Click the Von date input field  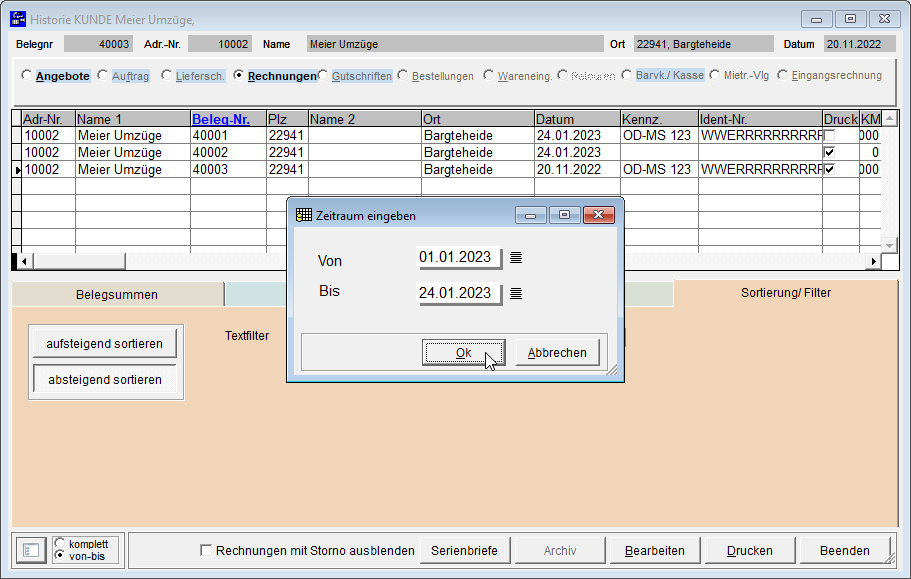click(x=459, y=257)
